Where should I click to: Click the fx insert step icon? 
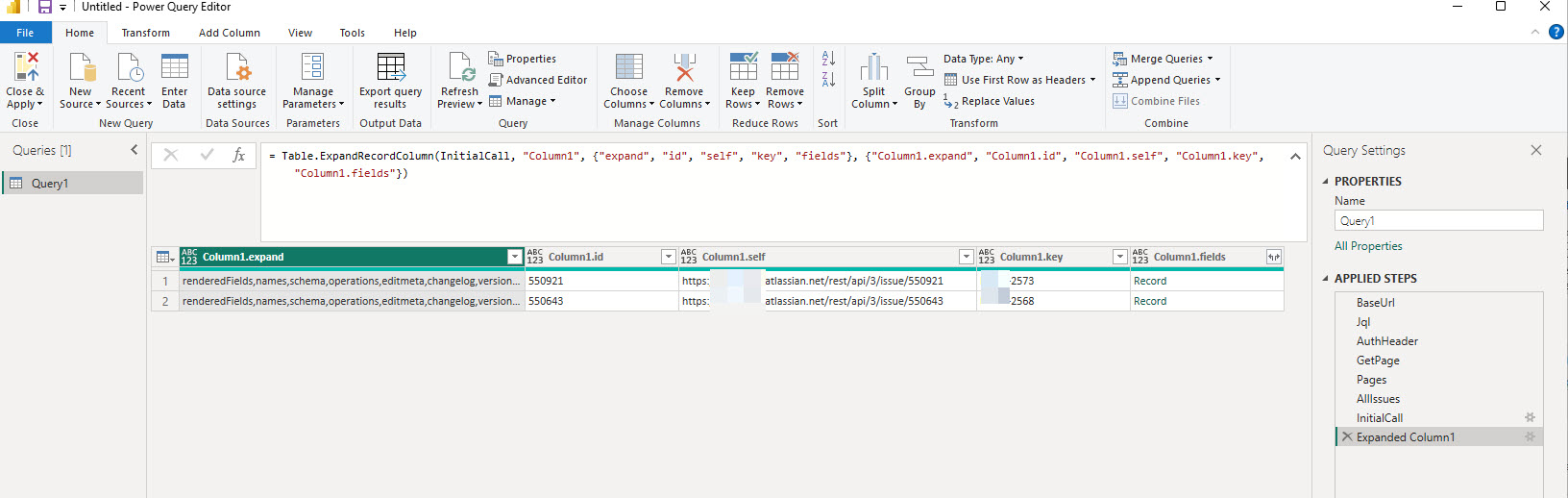[x=238, y=155]
